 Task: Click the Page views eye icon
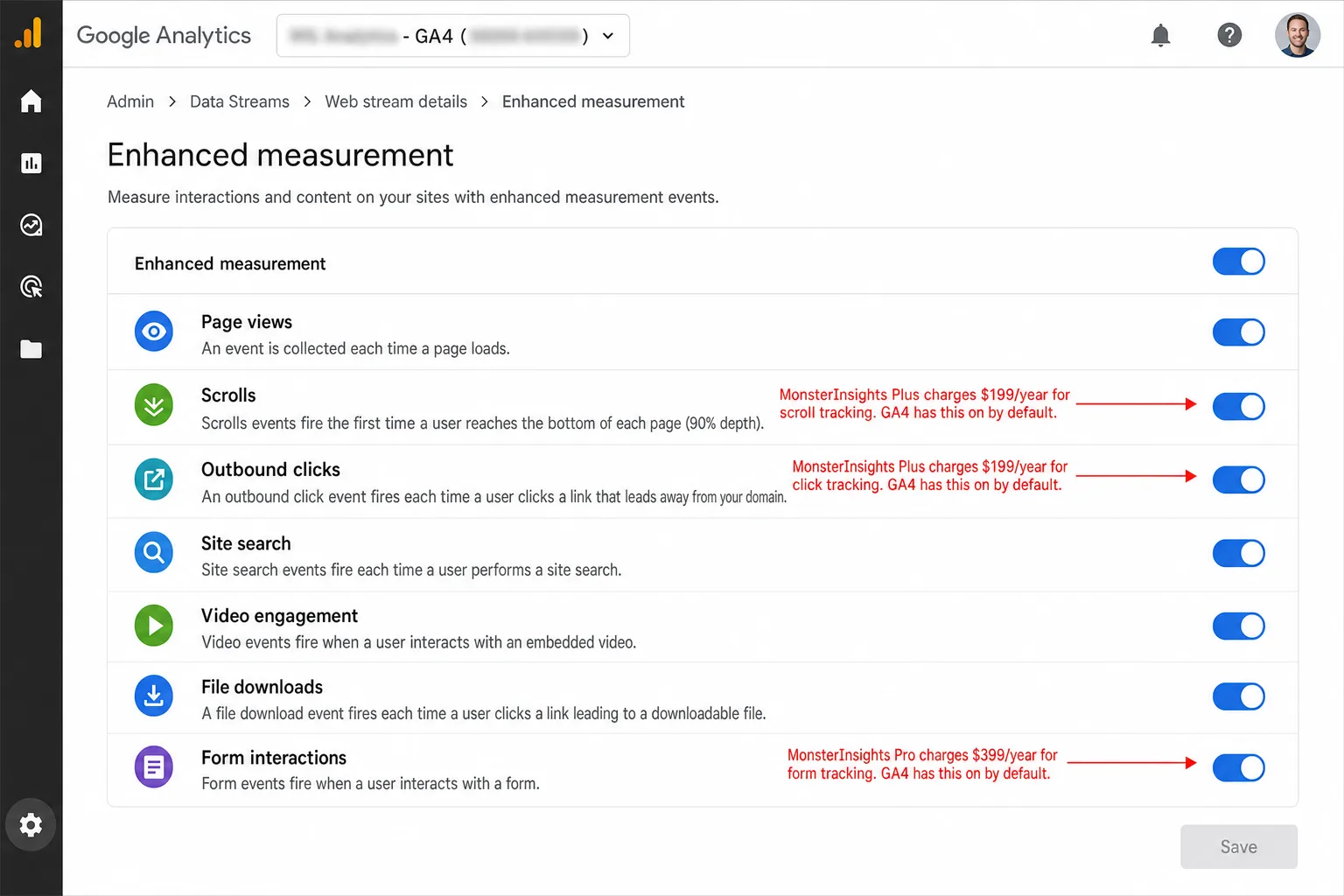tap(154, 332)
